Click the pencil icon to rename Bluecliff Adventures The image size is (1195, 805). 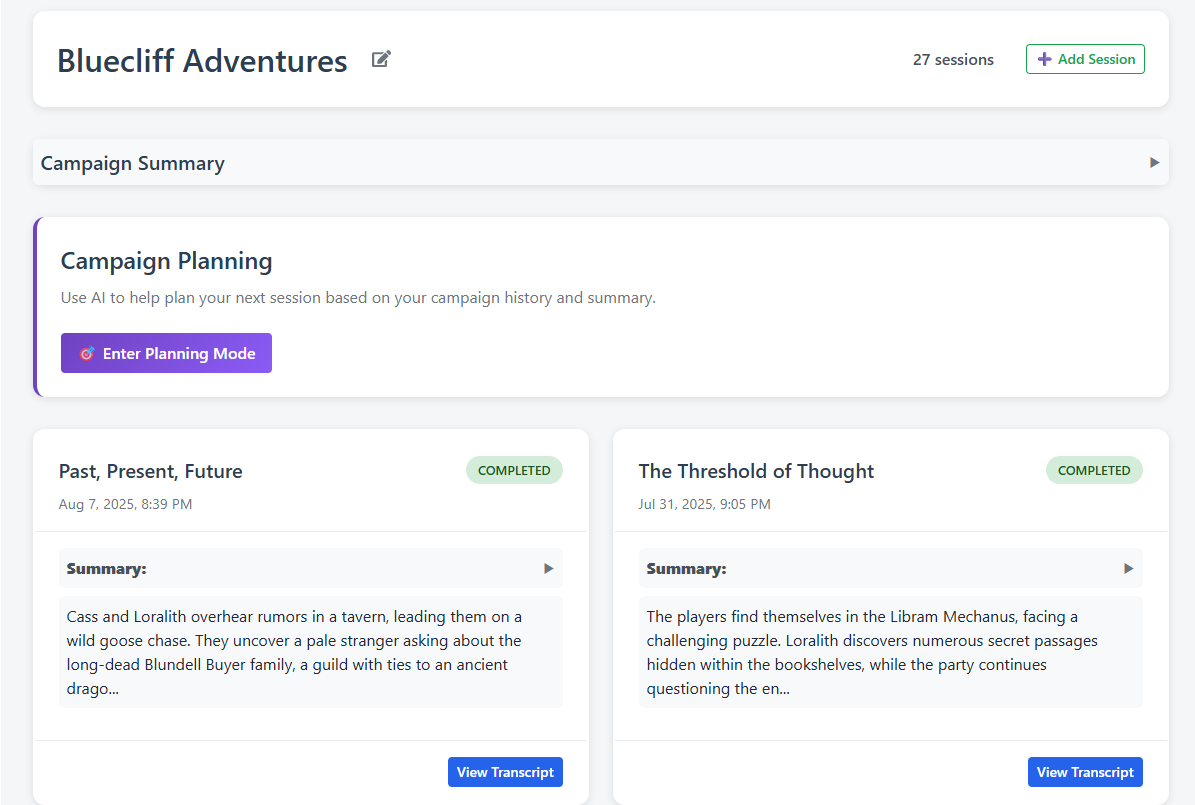coord(380,59)
